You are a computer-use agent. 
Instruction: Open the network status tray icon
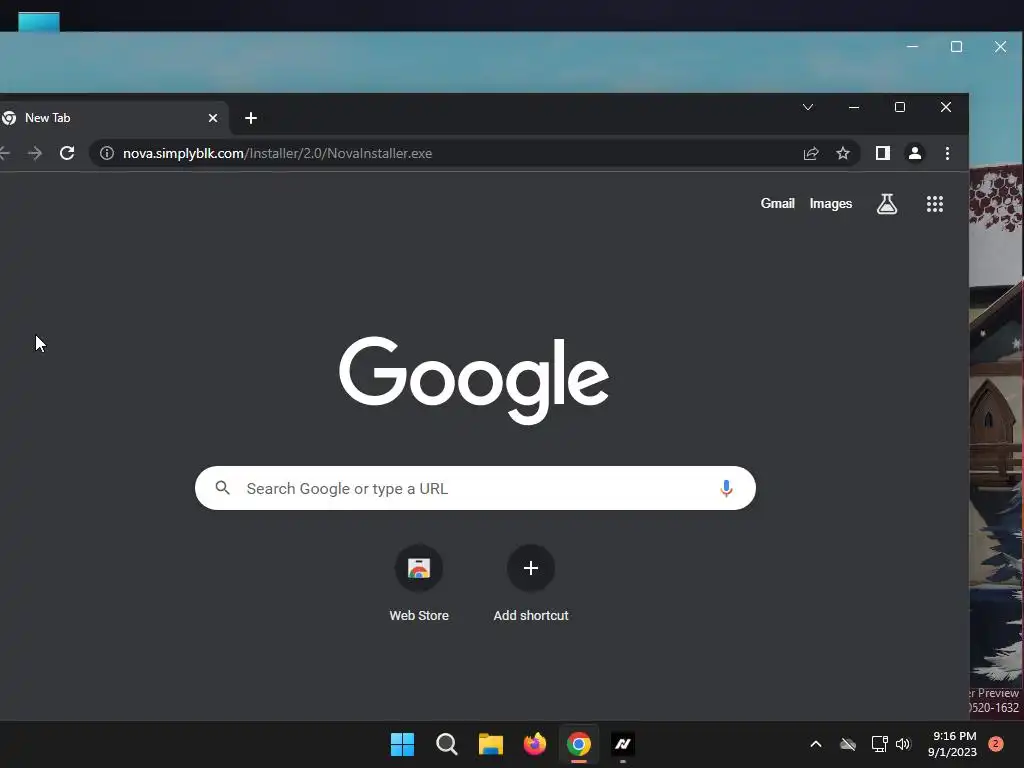tap(880, 744)
